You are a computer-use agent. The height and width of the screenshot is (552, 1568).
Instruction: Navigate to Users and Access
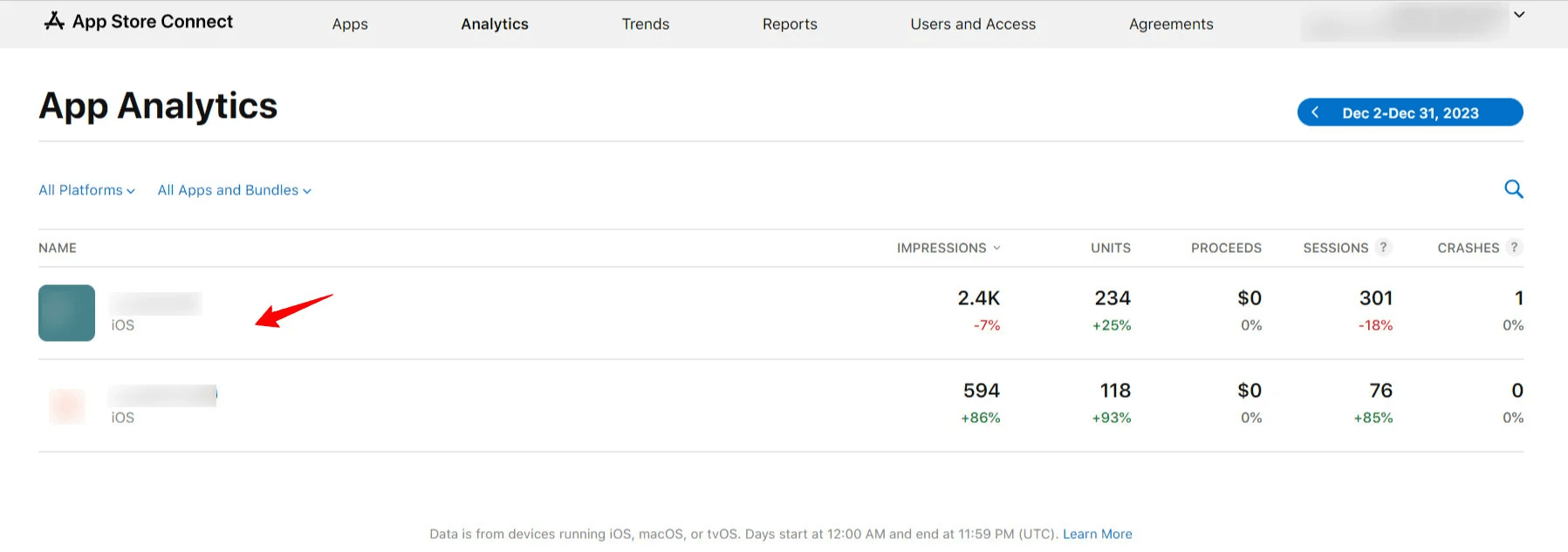tap(973, 24)
